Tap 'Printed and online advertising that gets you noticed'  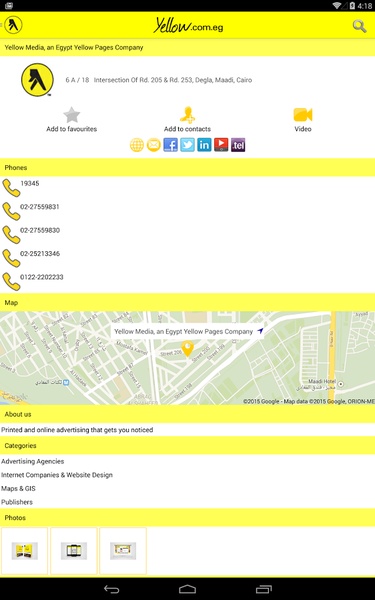77,430
